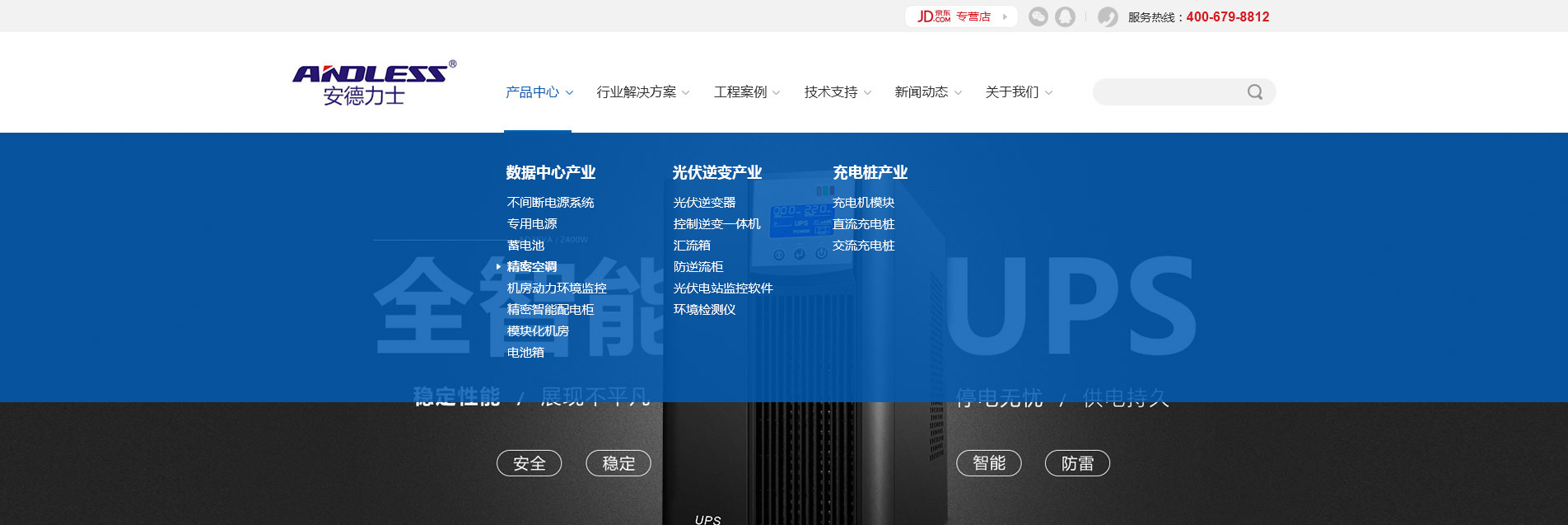1568x525 pixels.
Task: Go to 控制逆变一体机 products
Action: point(717,224)
